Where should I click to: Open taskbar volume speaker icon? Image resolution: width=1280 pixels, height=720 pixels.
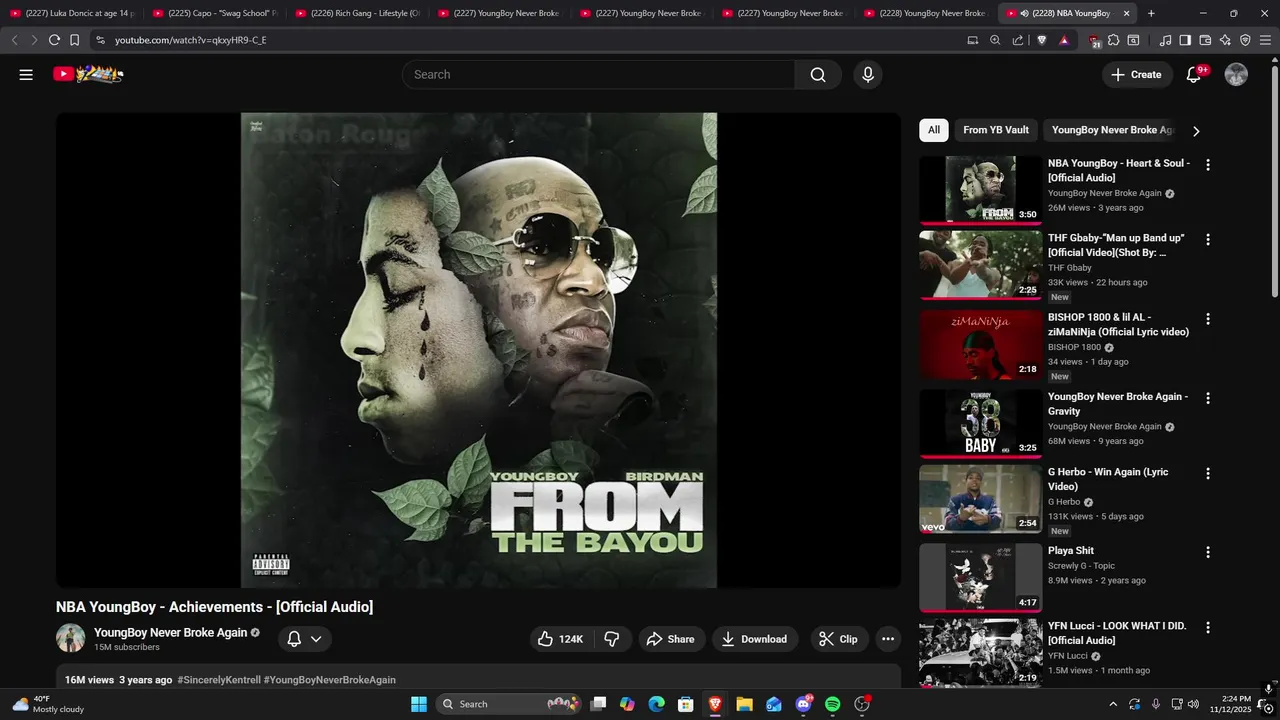[1193, 704]
